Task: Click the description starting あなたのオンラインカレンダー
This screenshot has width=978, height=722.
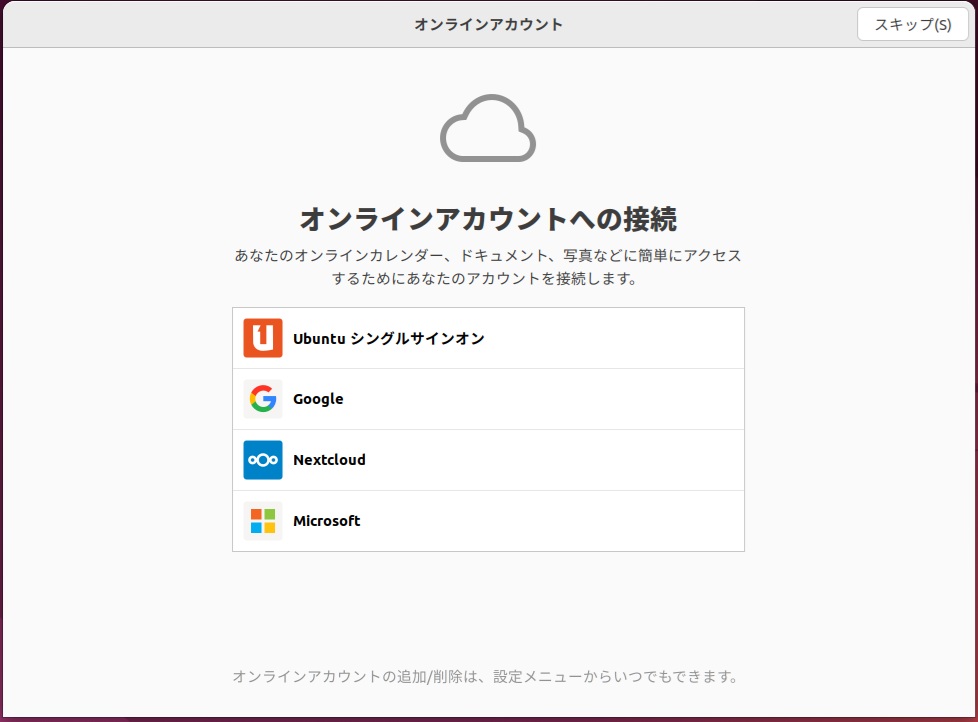Action: [488, 267]
